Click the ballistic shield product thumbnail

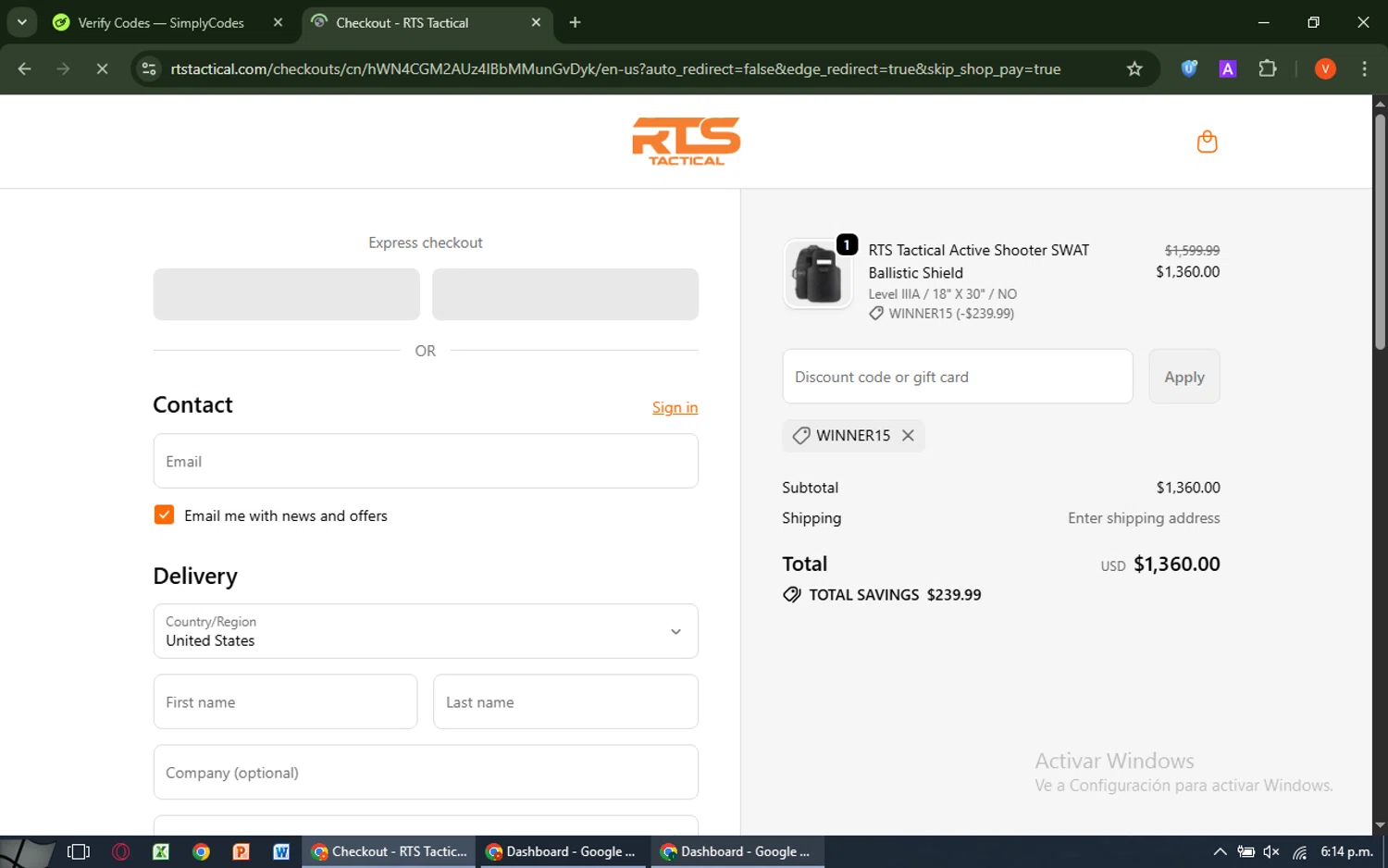point(817,274)
